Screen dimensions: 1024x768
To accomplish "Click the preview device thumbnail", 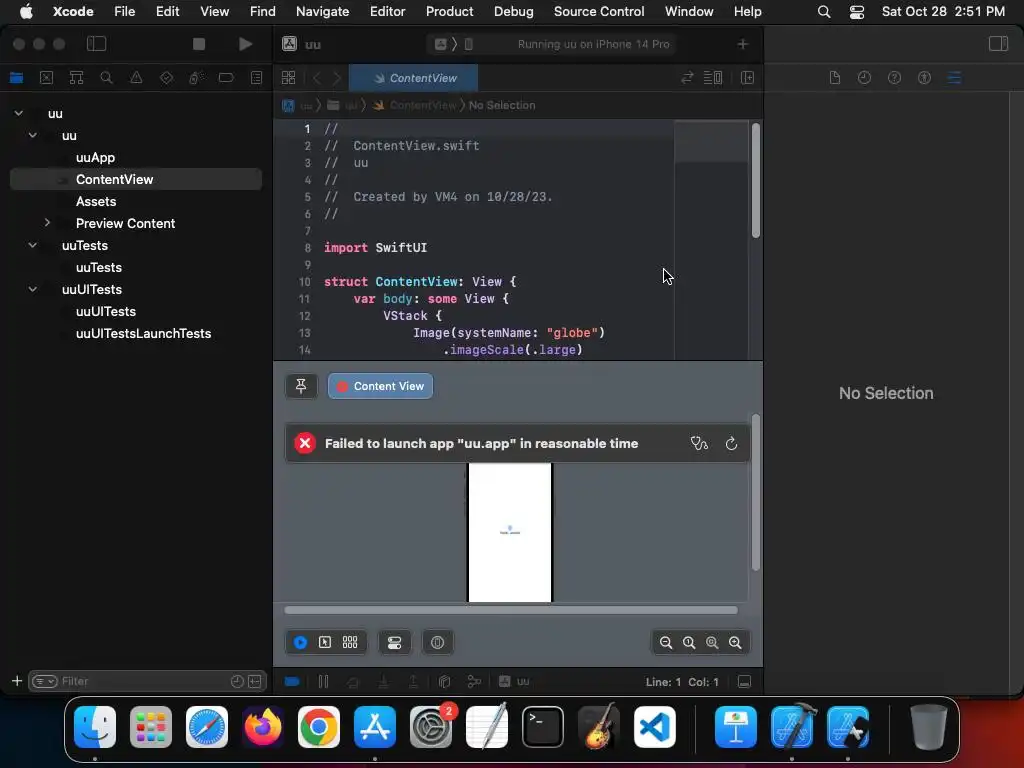I will point(510,532).
